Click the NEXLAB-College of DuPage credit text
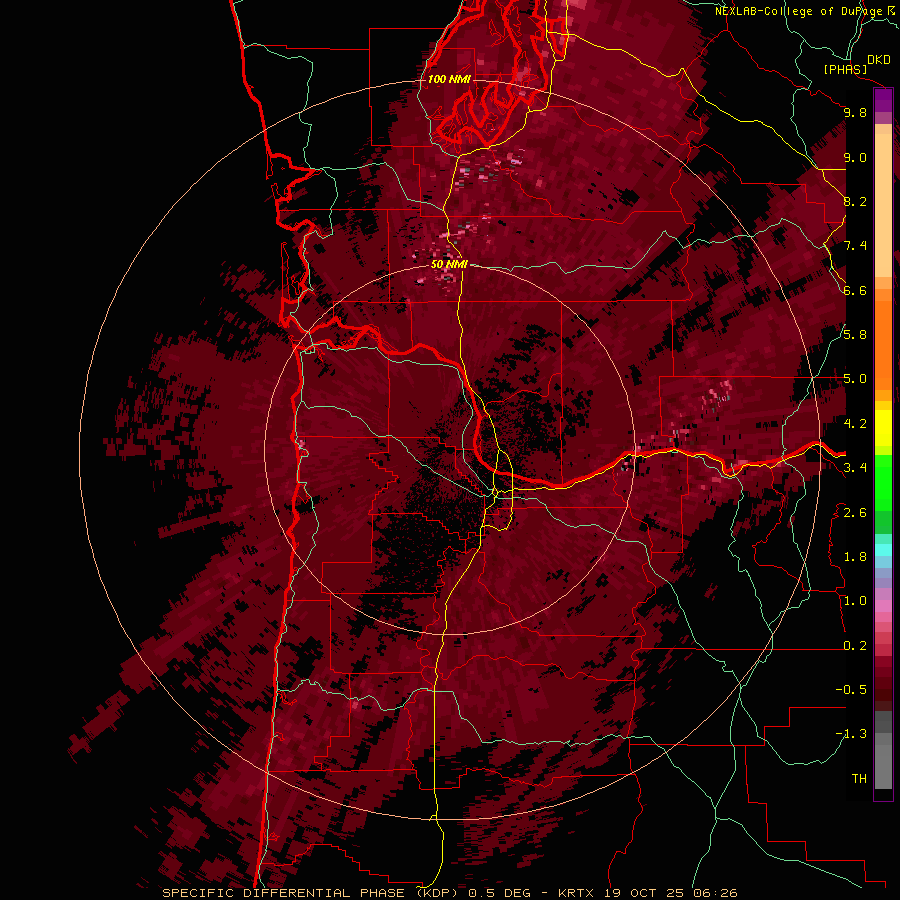Viewport: 900px width, 900px height. point(798,11)
